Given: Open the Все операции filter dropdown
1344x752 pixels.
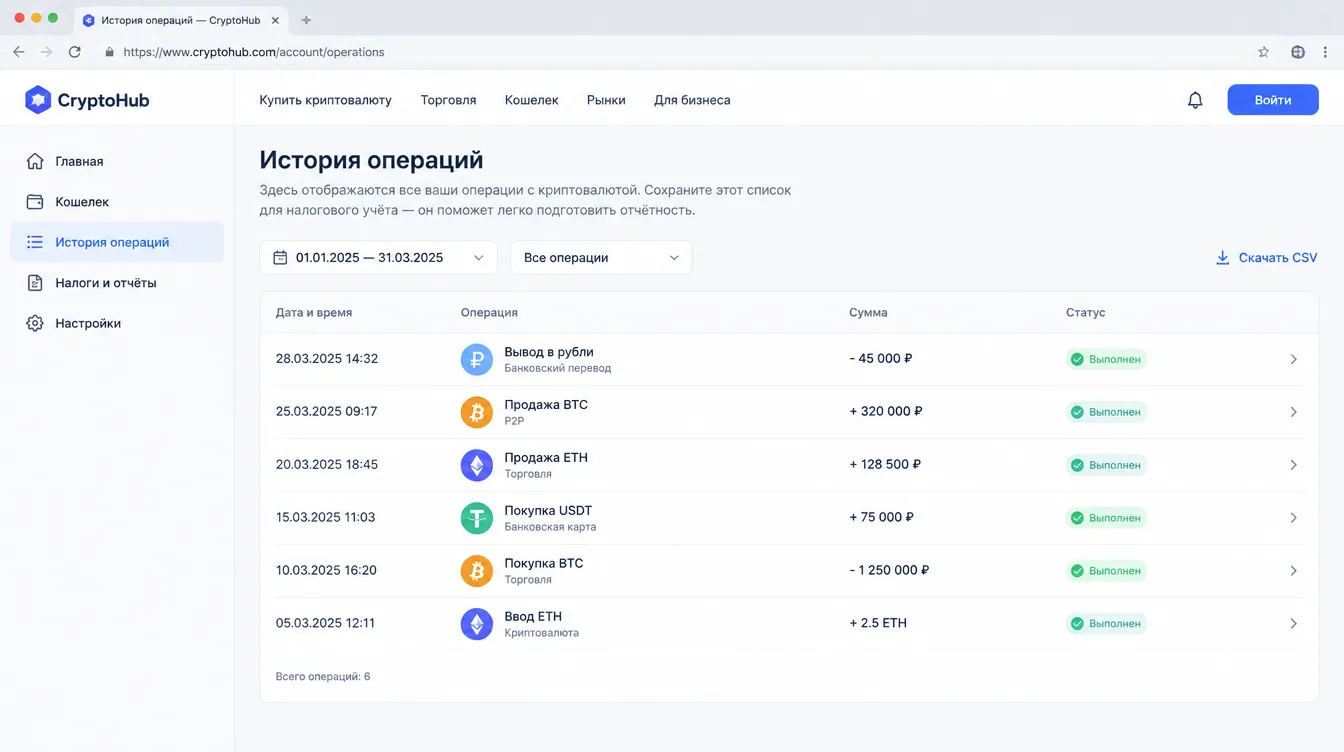Looking at the screenshot, I should 601,258.
